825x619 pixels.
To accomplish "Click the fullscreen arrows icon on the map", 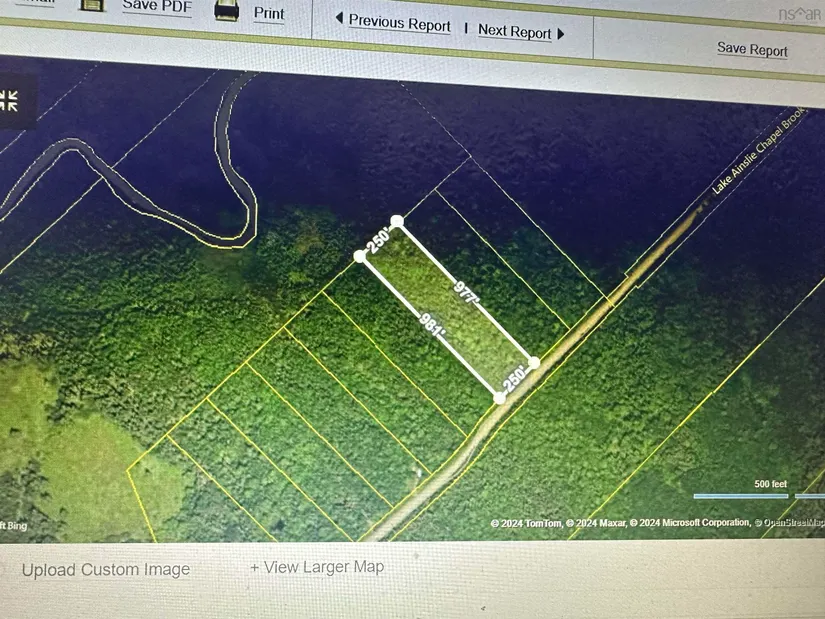I will click(x=9, y=100).
